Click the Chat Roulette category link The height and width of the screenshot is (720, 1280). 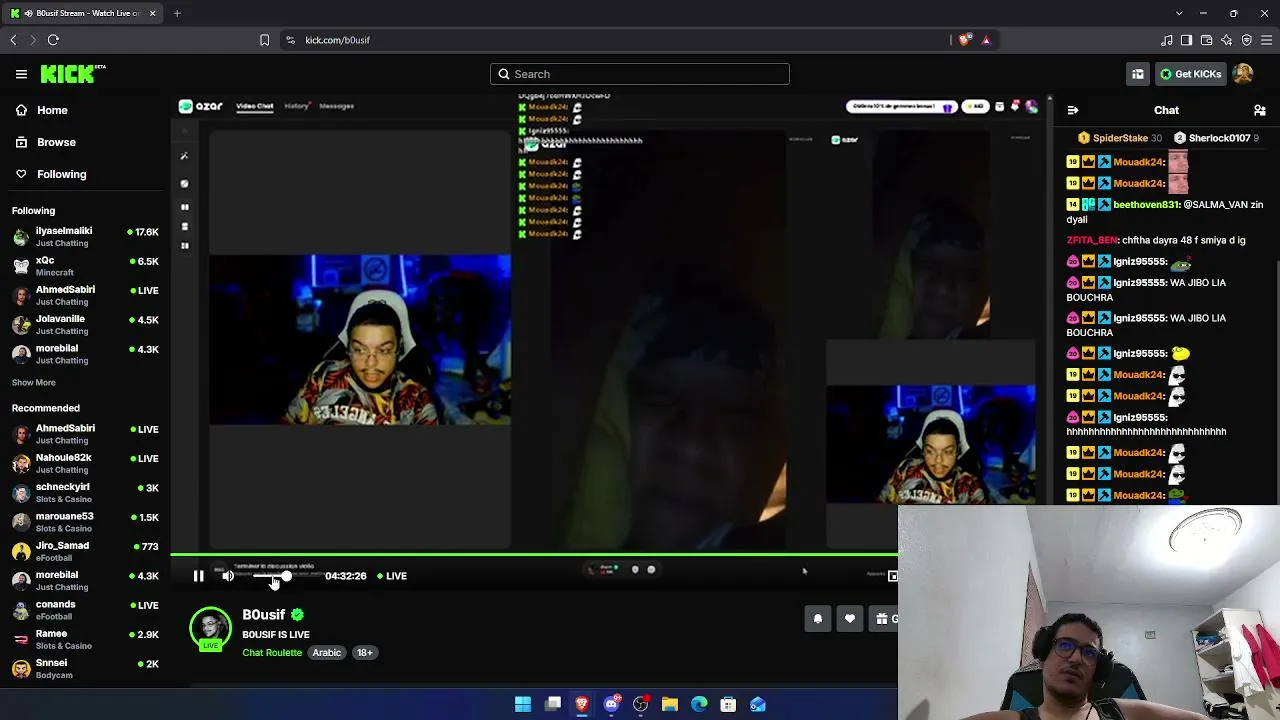pos(272,653)
